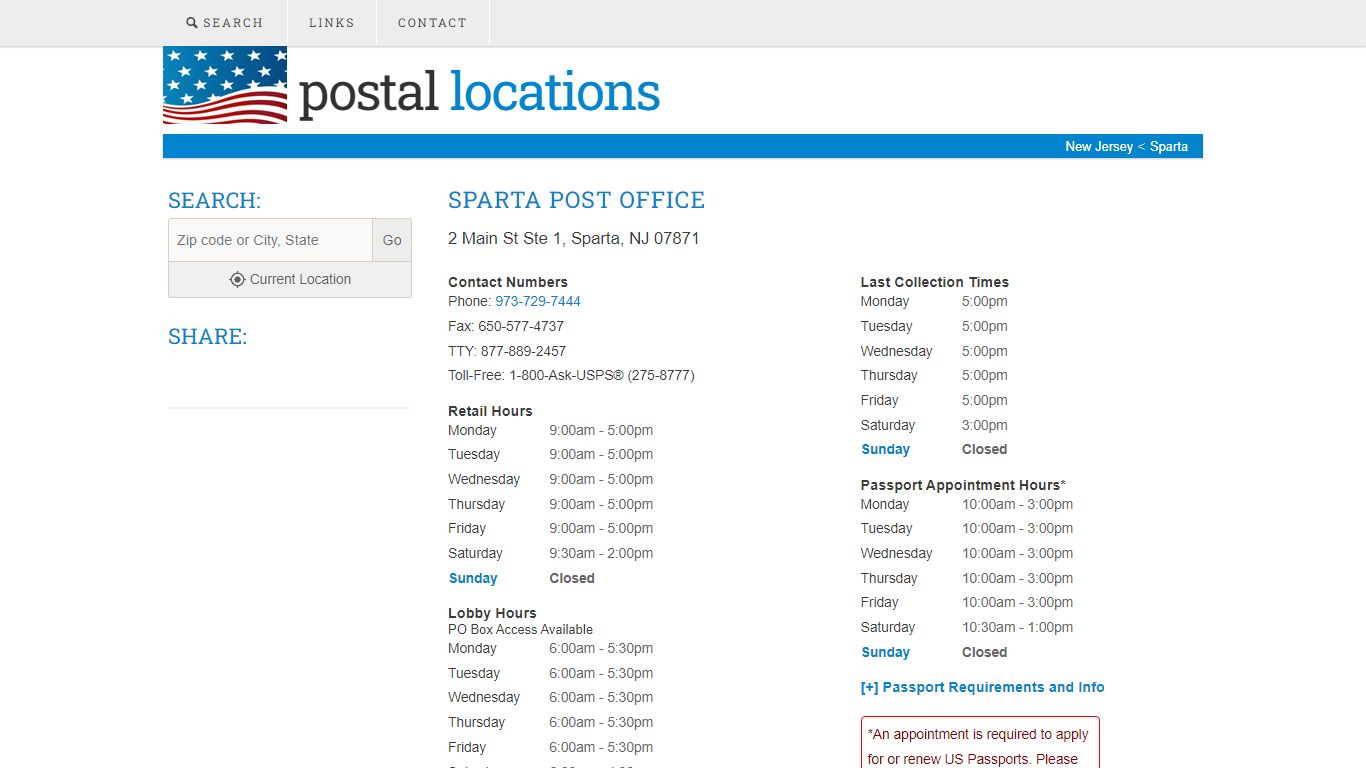Click the Contact Numbers heading

[508, 282]
